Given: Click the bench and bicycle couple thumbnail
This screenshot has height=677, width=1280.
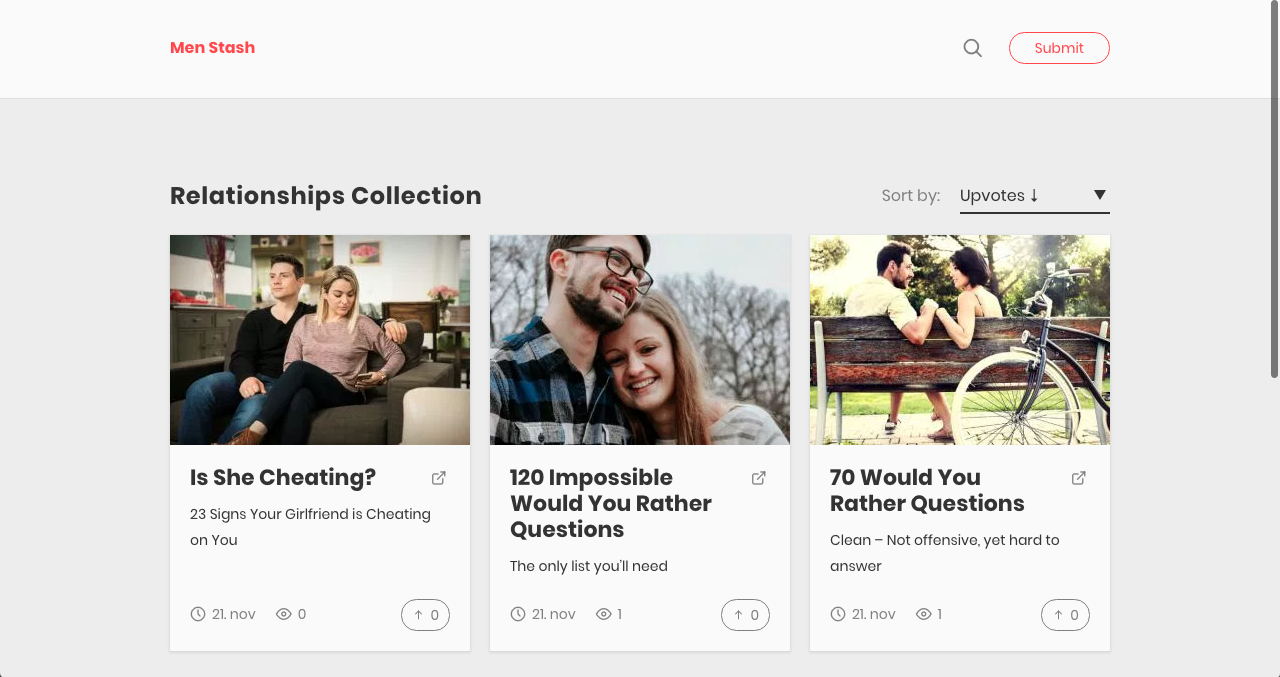Looking at the screenshot, I should 960,340.
